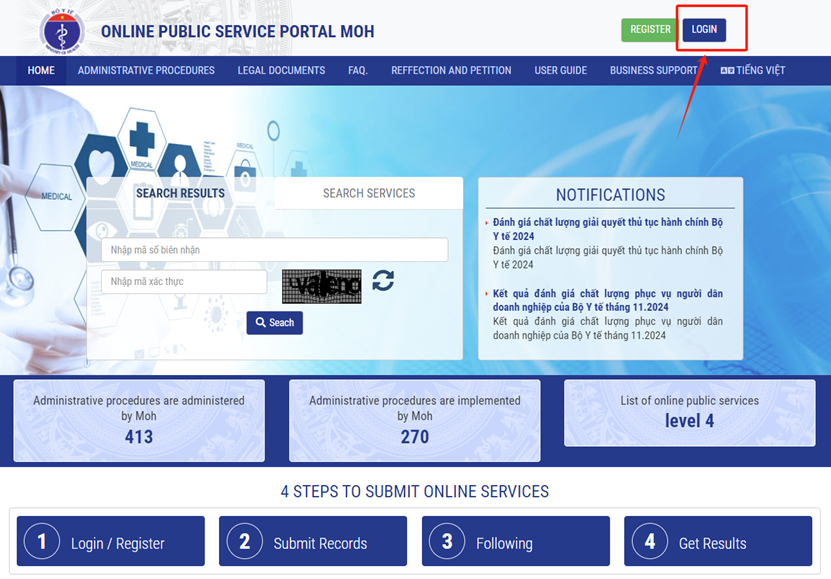
Task: Open REFFECTION AND PETITION menu
Action: (451, 70)
